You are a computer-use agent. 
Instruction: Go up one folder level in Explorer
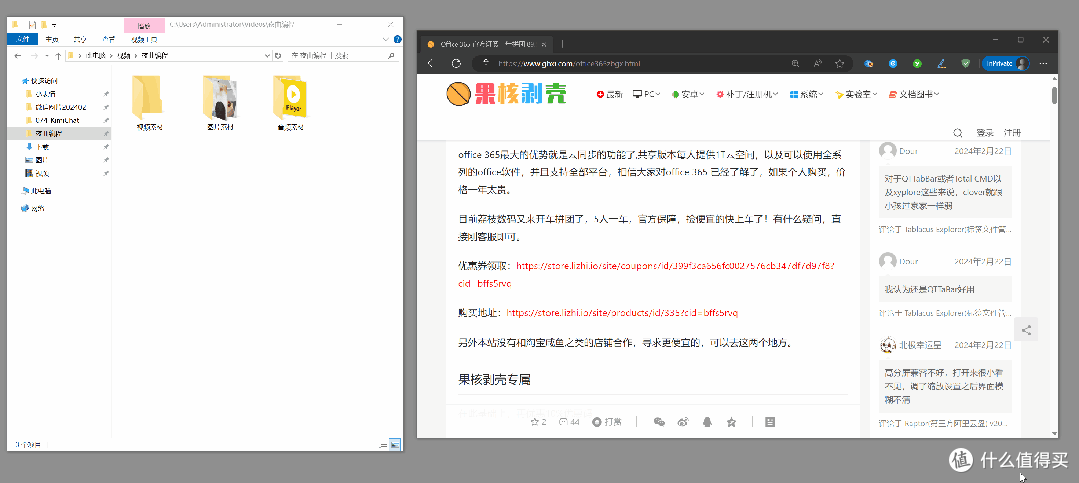point(58,55)
